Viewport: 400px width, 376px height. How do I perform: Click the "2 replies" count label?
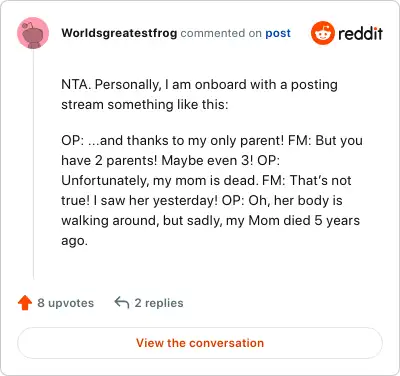[159, 303]
